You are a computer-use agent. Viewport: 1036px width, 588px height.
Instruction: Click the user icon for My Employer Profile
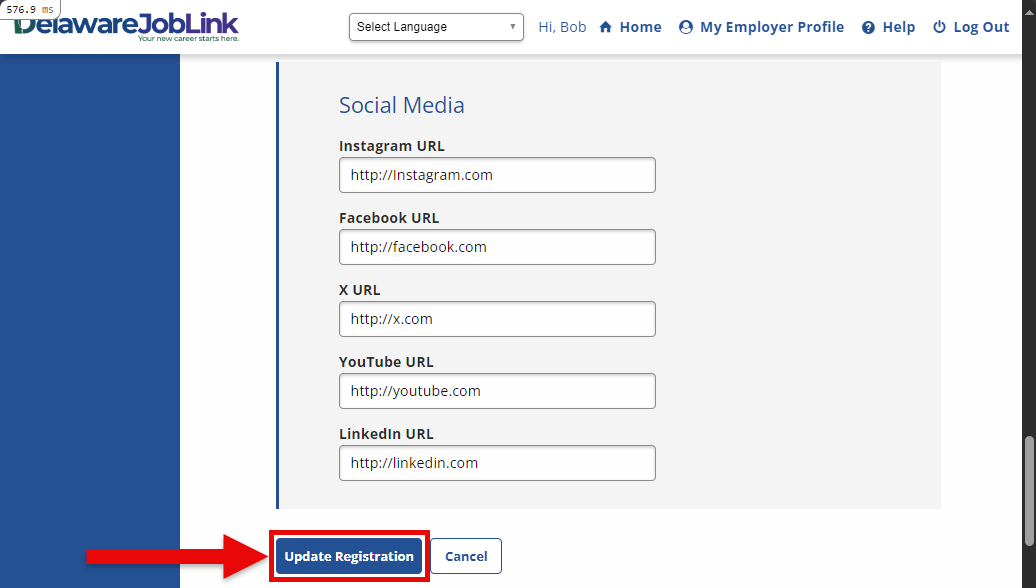pyautogui.click(x=686, y=28)
